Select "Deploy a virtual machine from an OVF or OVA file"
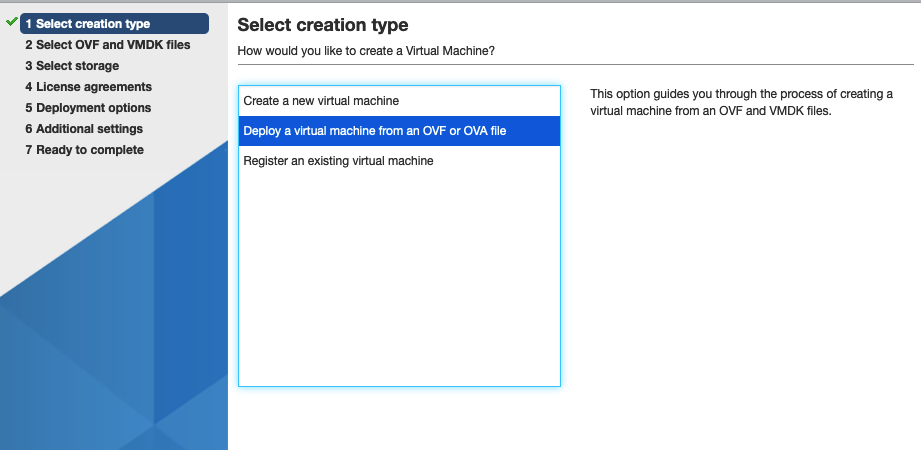Screen dimensions: 921x450 click(375, 131)
